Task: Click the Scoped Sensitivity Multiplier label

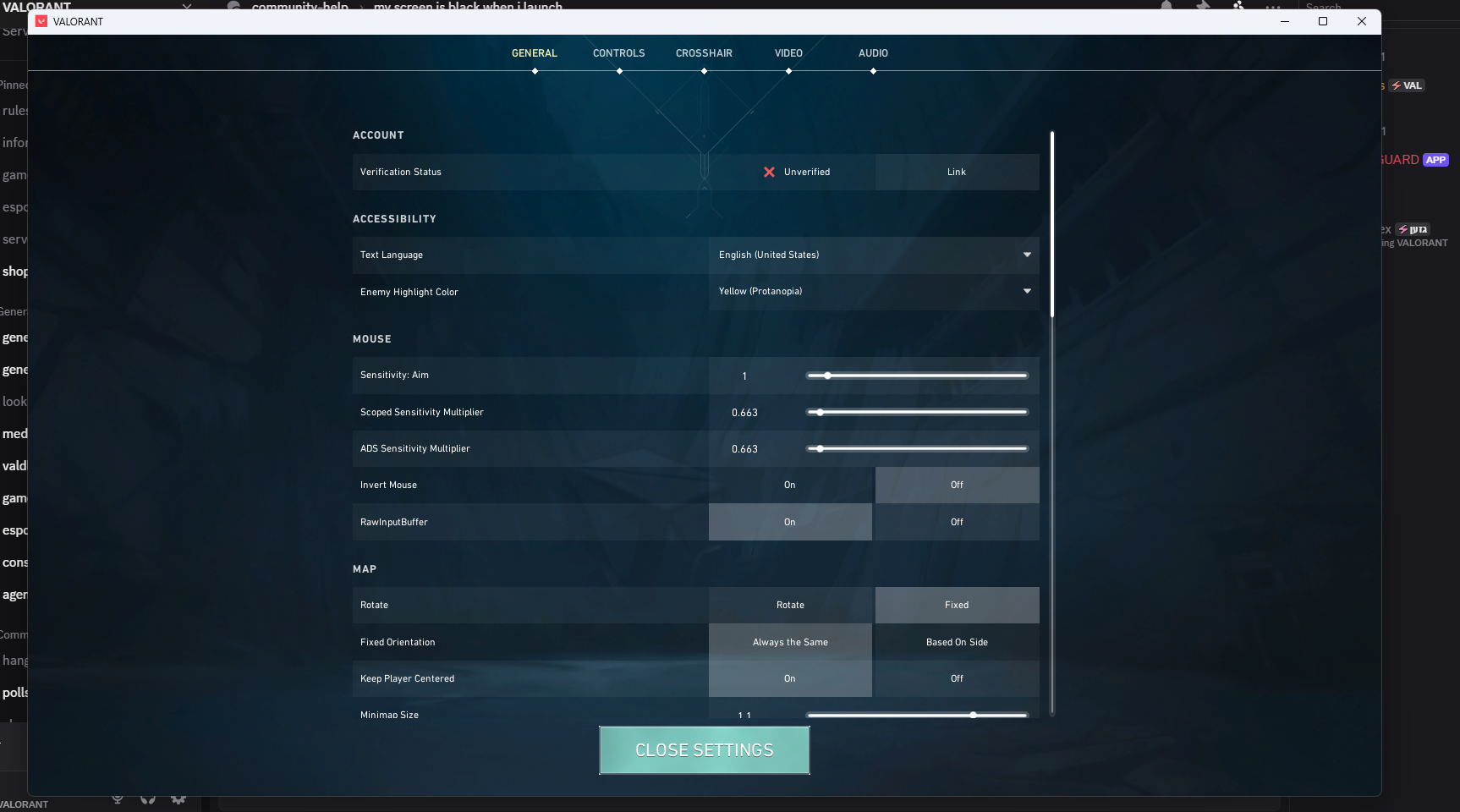Action: point(422,413)
